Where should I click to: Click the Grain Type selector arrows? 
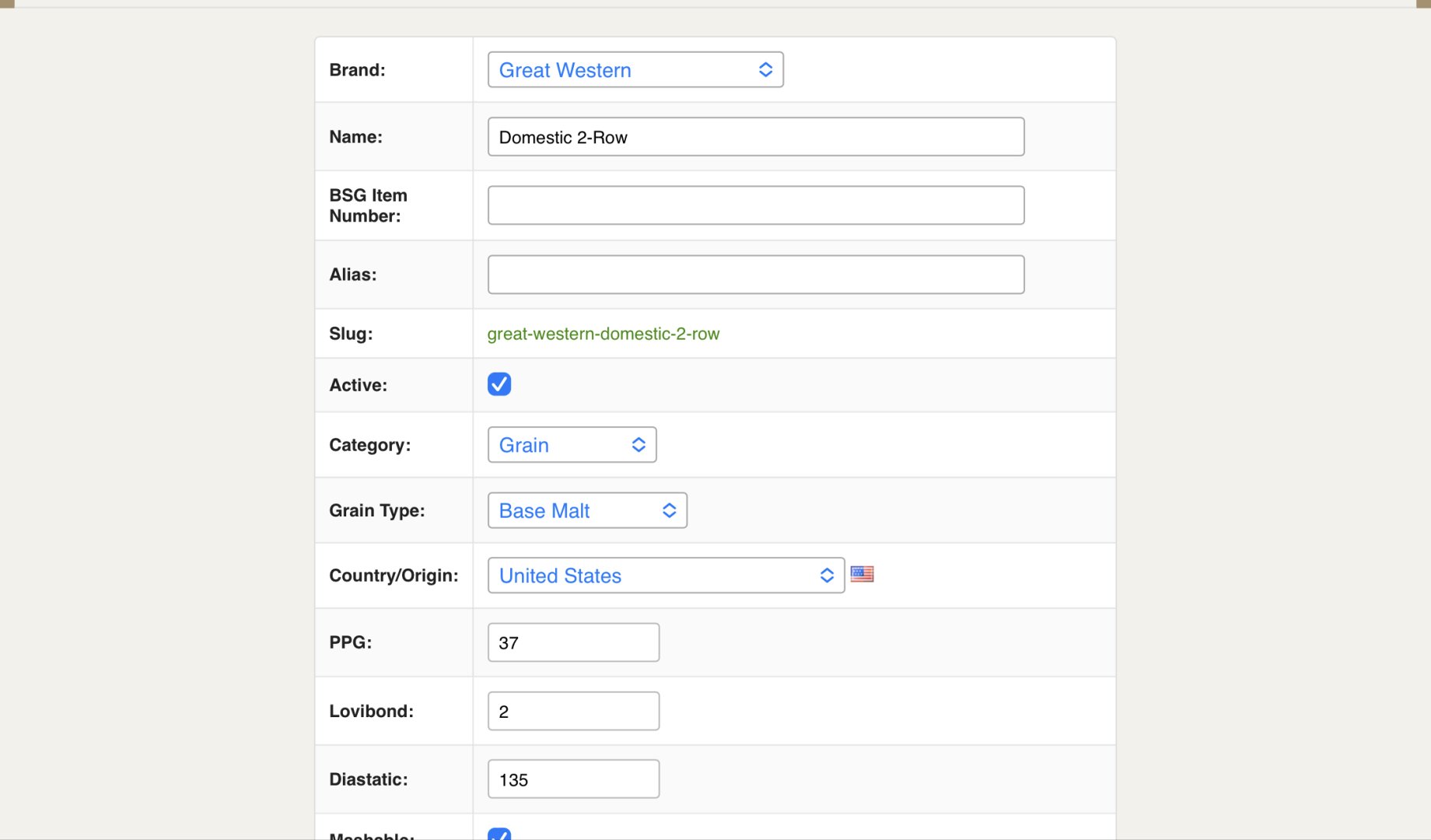pos(669,510)
